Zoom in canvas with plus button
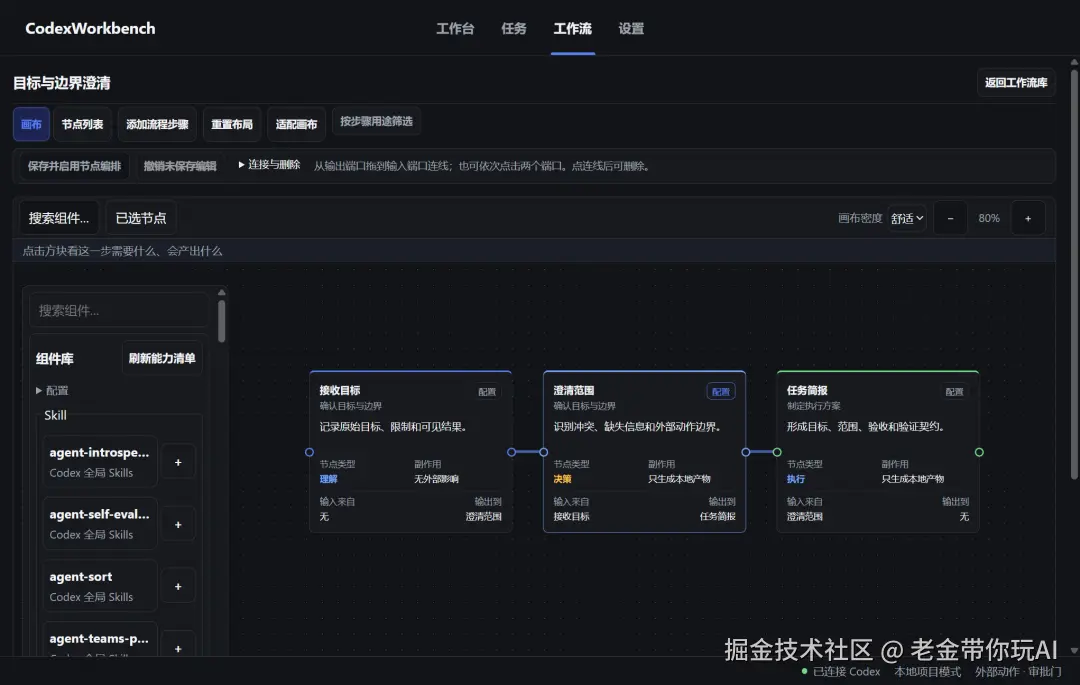 click(x=1028, y=218)
